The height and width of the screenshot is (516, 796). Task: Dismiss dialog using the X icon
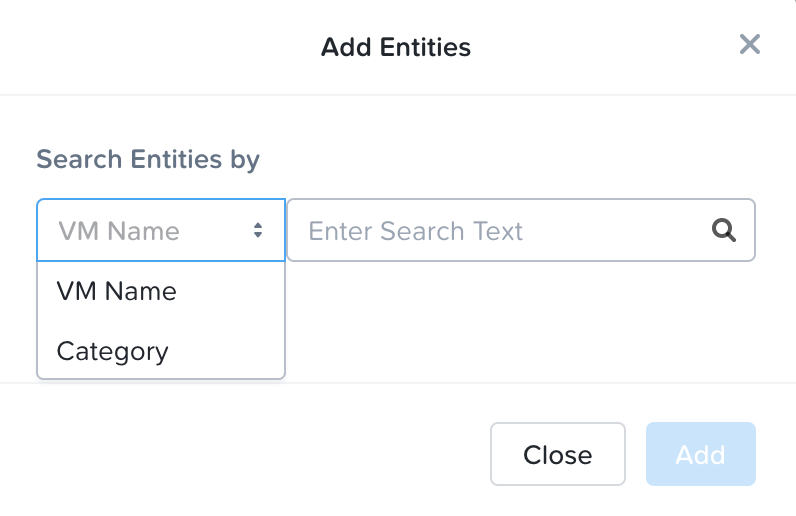click(x=749, y=44)
